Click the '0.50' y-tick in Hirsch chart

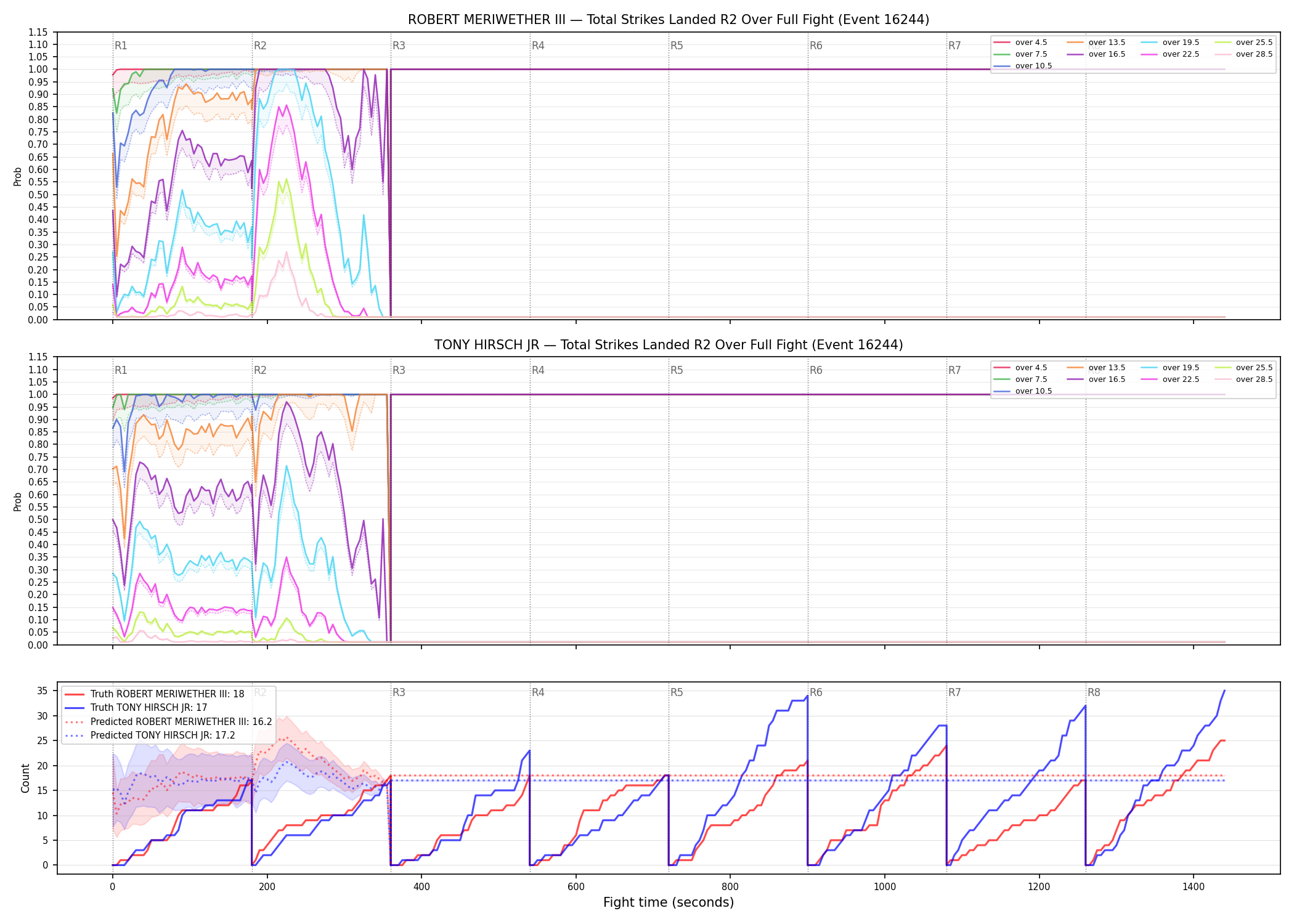38,519
